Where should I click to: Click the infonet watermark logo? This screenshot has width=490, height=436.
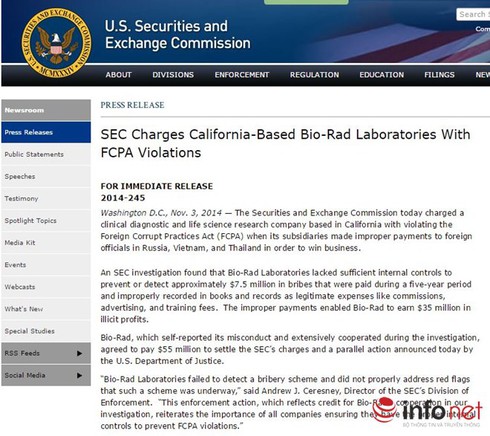click(427, 412)
